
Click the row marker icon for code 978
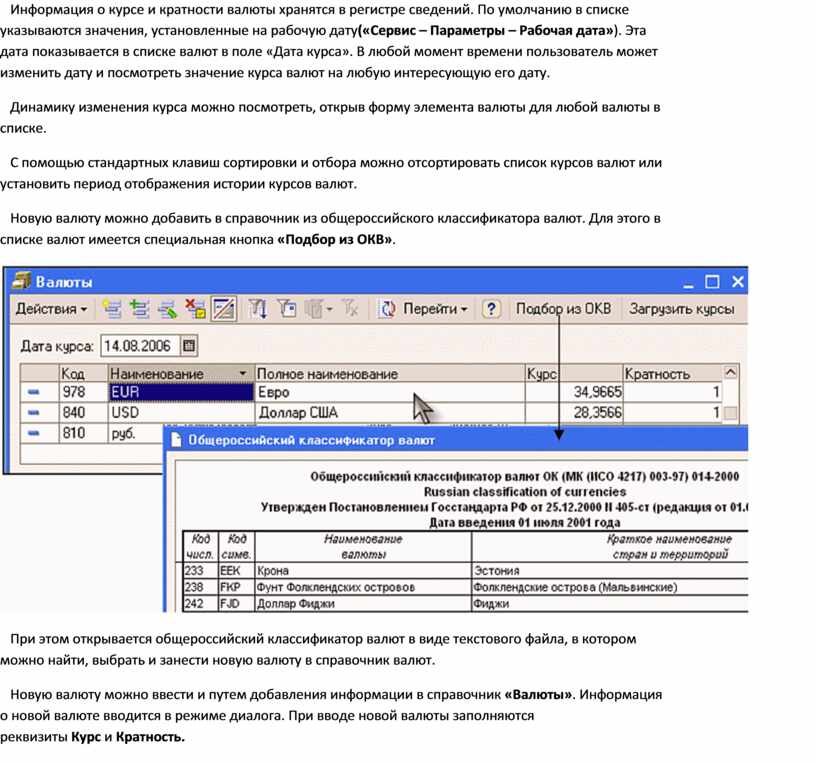33,392
